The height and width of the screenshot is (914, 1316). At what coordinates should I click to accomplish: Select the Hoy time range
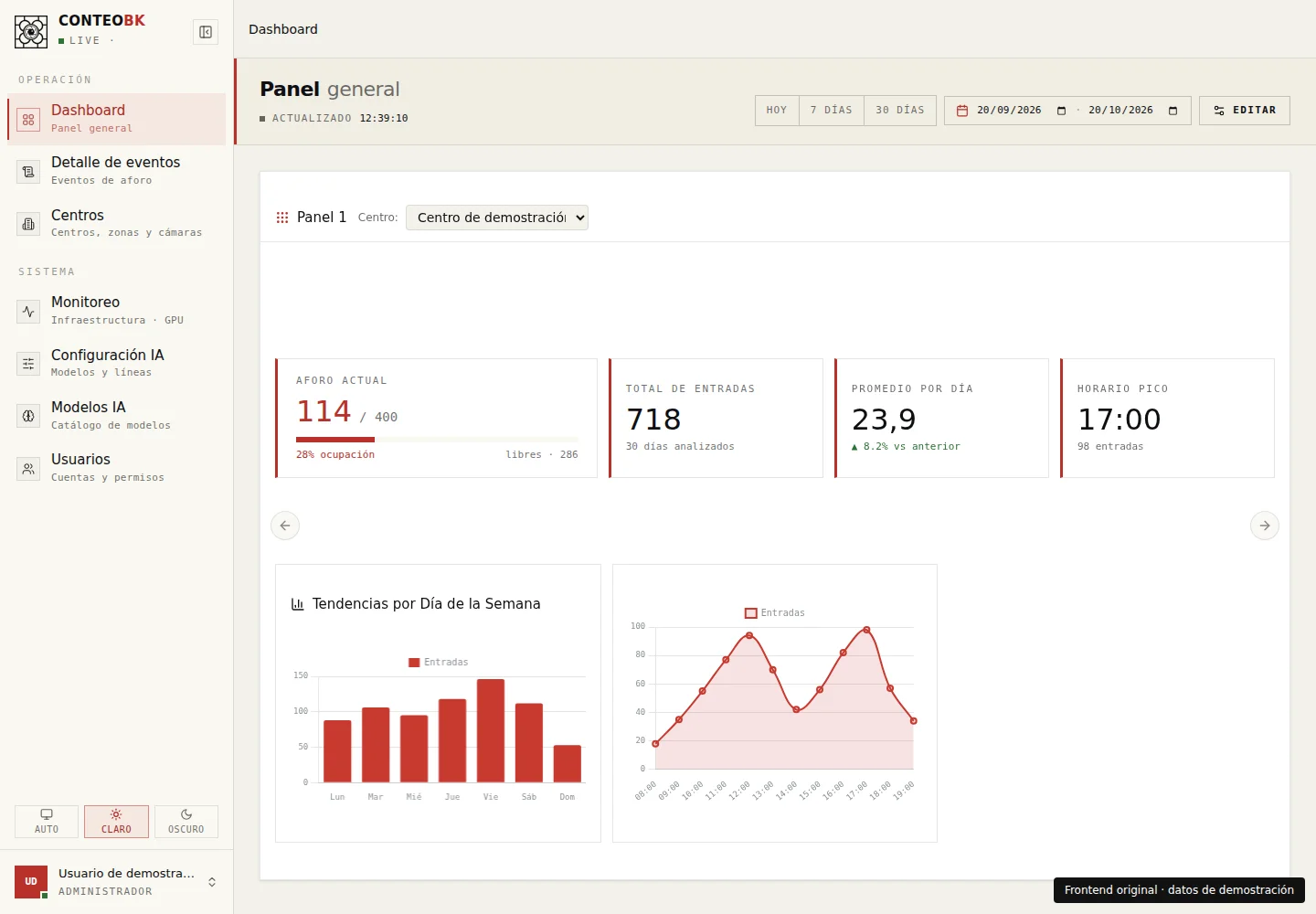click(777, 111)
